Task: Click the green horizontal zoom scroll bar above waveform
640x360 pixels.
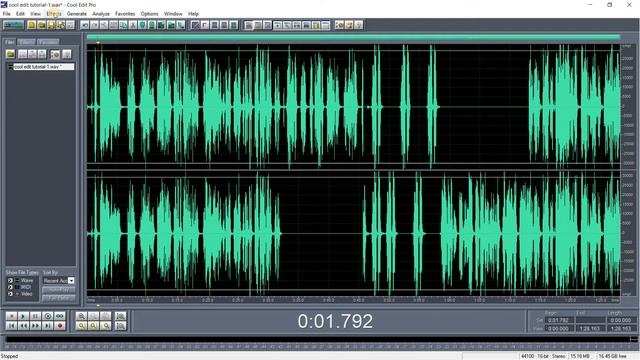Action: point(353,37)
